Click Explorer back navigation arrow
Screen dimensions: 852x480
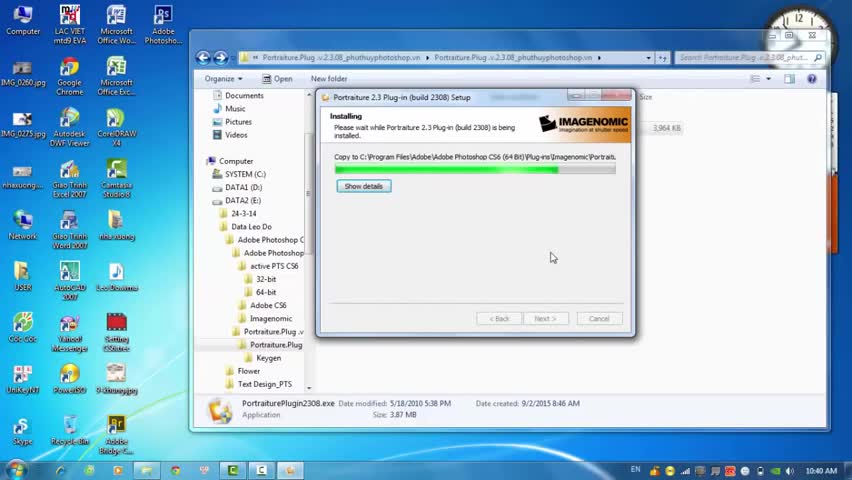pyautogui.click(x=203, y=57)
